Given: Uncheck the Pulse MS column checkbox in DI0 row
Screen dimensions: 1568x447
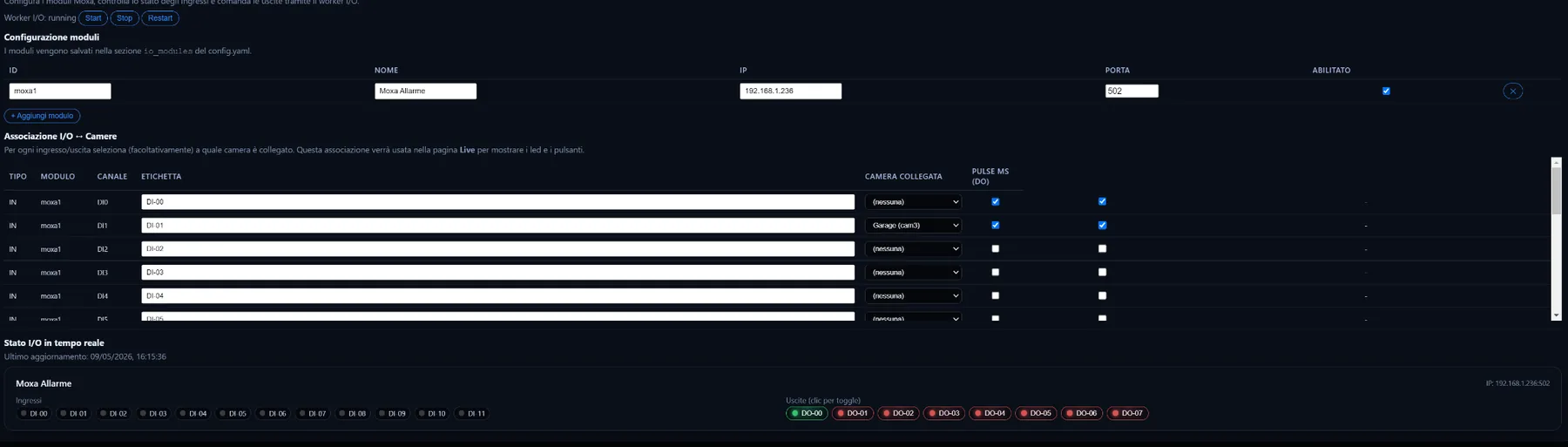Looking at the screenshot, I should coord(996,201).
